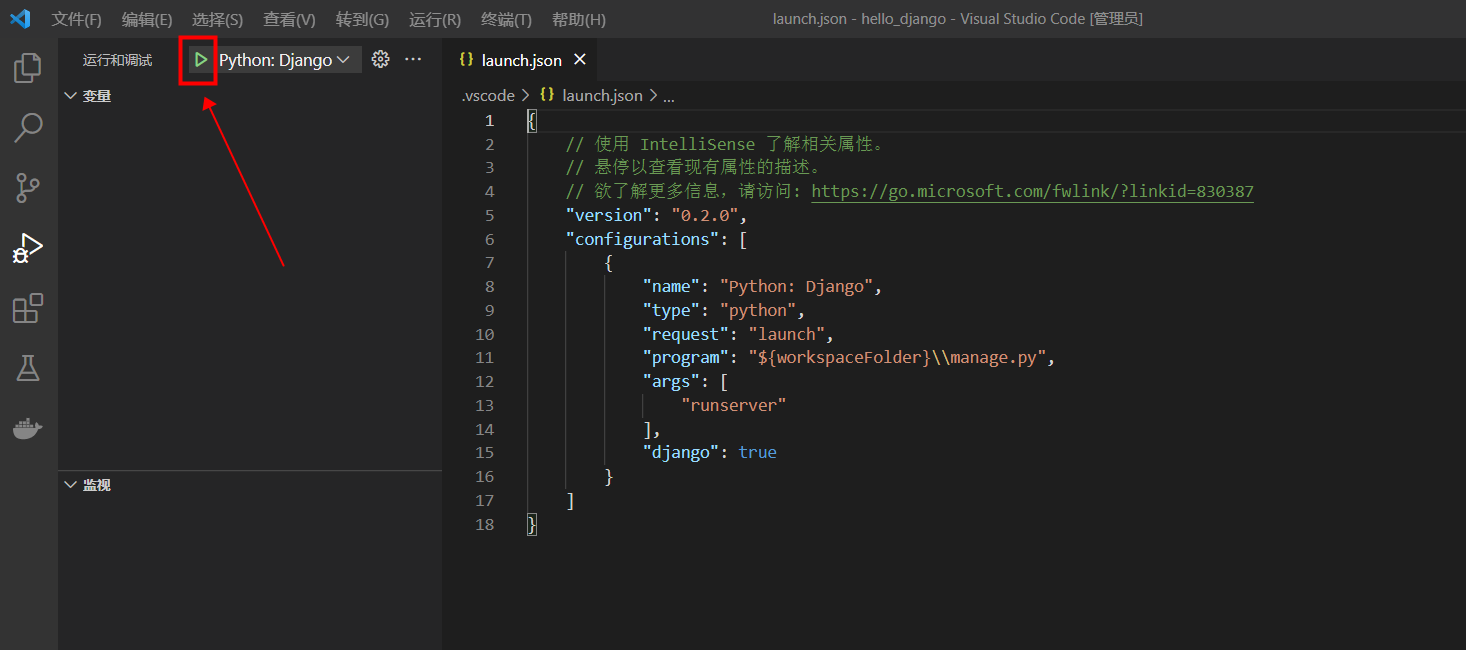Click line number 12 in the gutter
Screen dimensions: 1466x650
485,381
